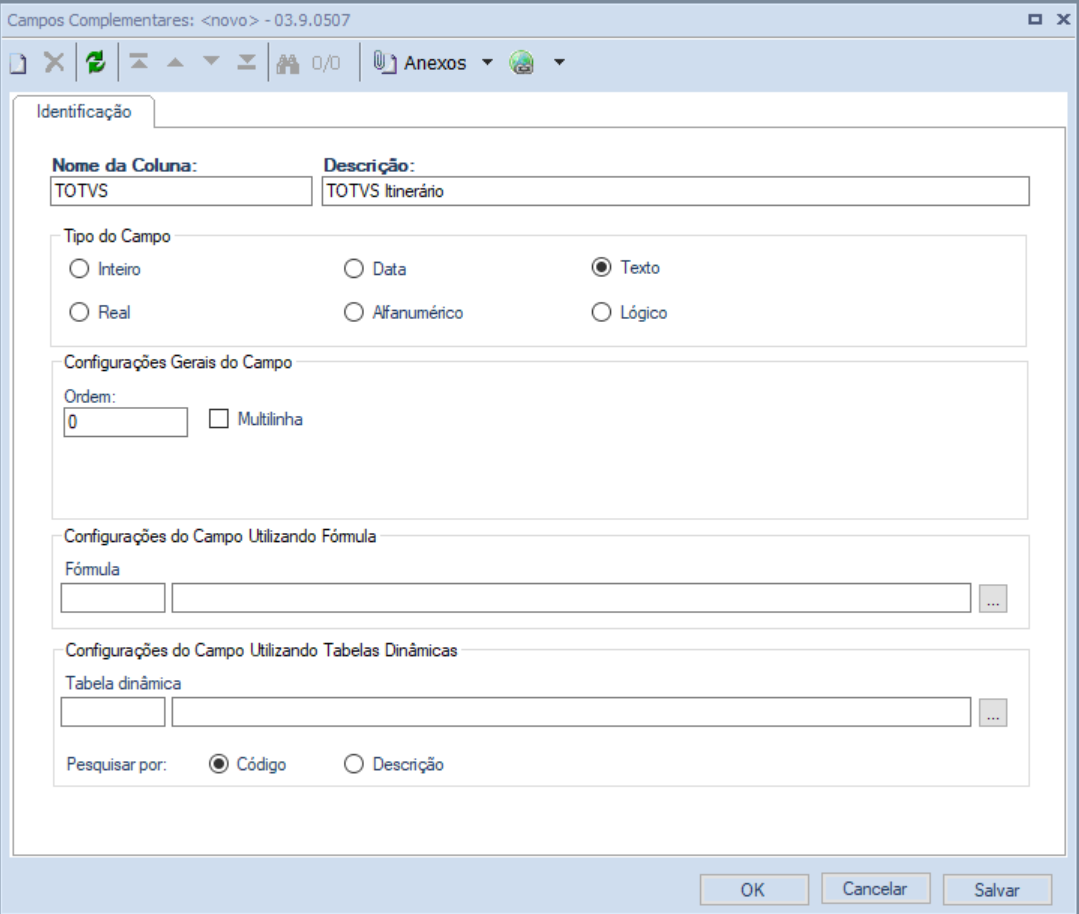1079x914 pixels.
Task: Click the Delete X toolbar icon
Action: click(54, 63)
